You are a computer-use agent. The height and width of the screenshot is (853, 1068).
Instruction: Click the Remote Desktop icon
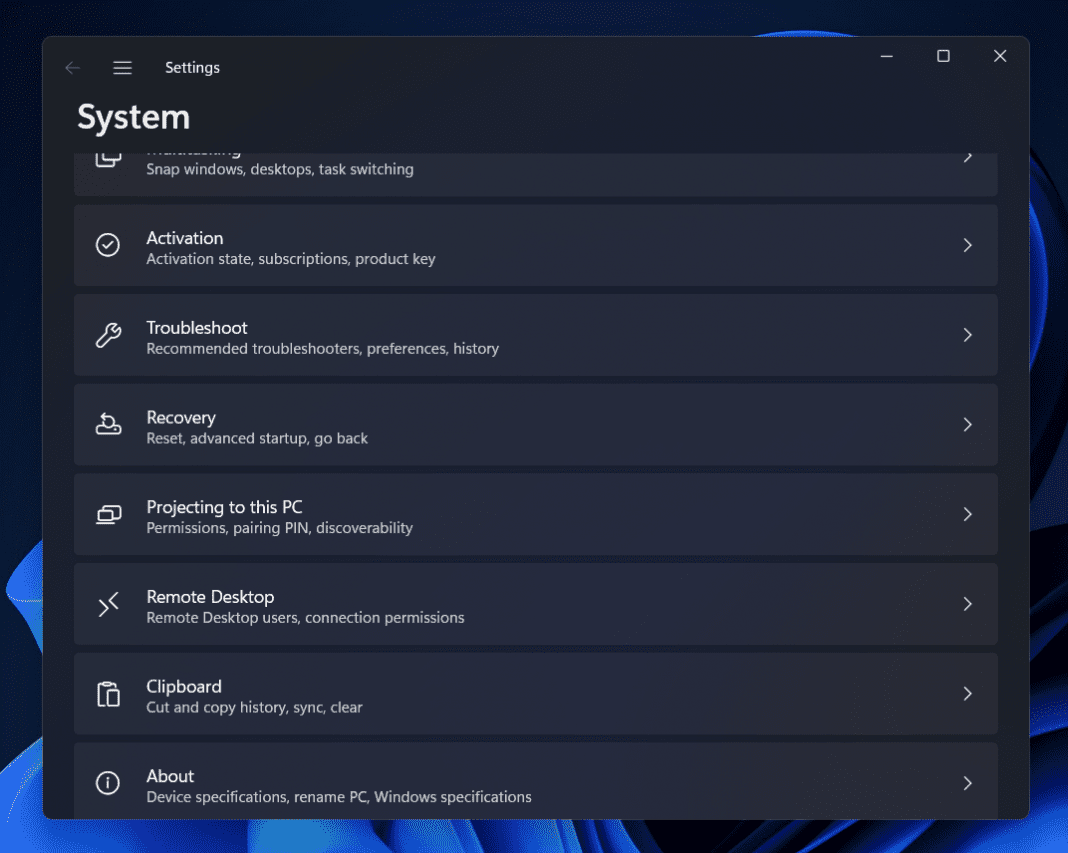(x=108, y=604)
